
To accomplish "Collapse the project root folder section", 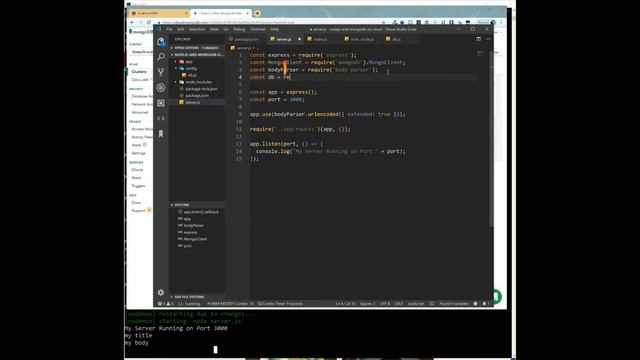I will click(198, 55).
